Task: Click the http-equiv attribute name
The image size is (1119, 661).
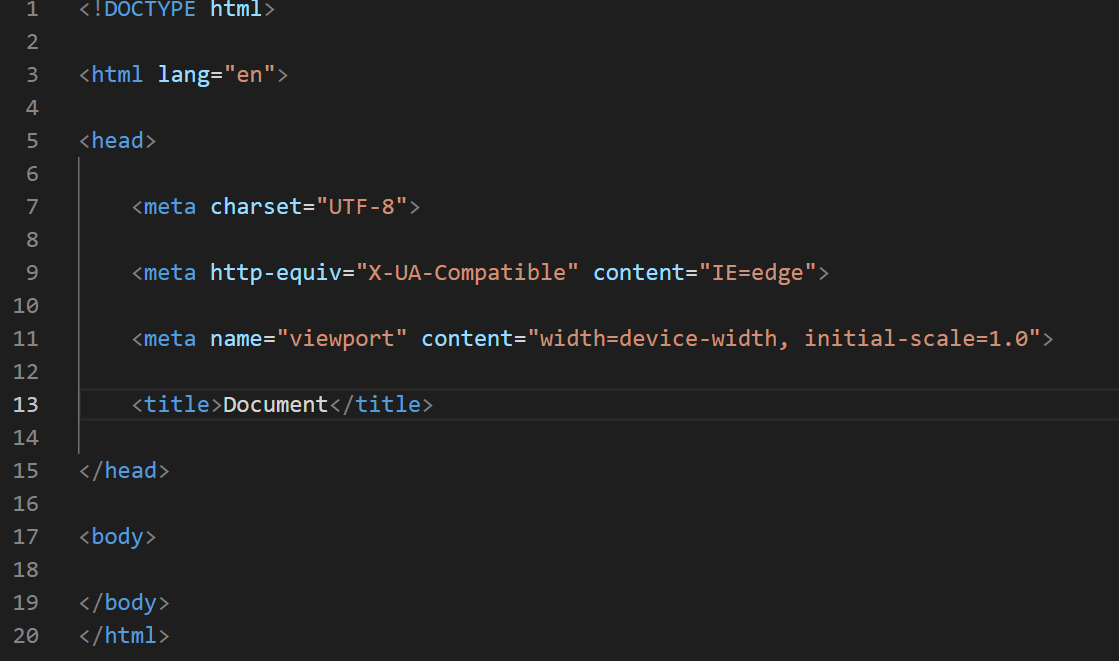Action: coord(275,273)
